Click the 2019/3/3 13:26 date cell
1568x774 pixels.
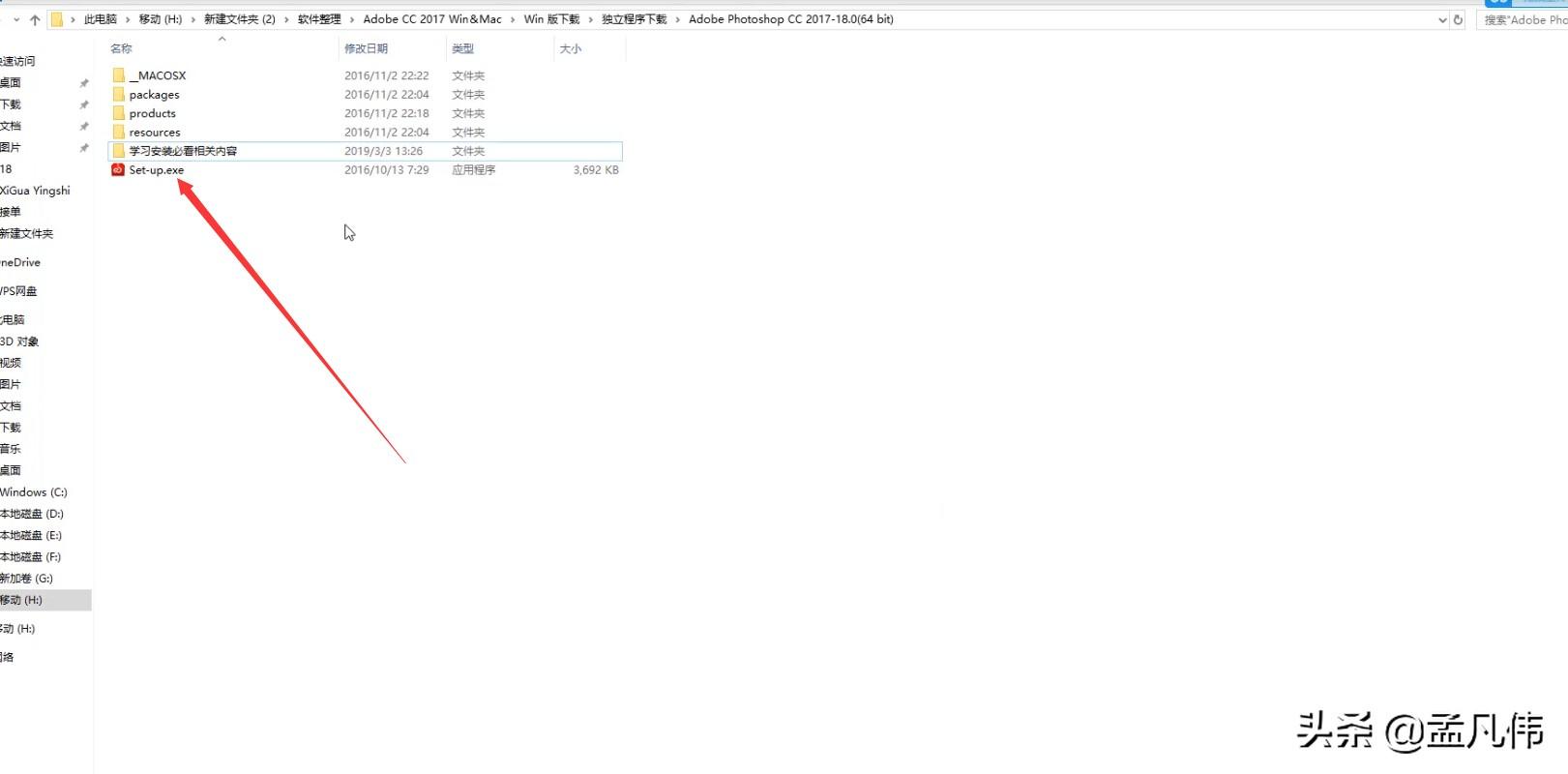pyautogui.click(x=384, y=151)
